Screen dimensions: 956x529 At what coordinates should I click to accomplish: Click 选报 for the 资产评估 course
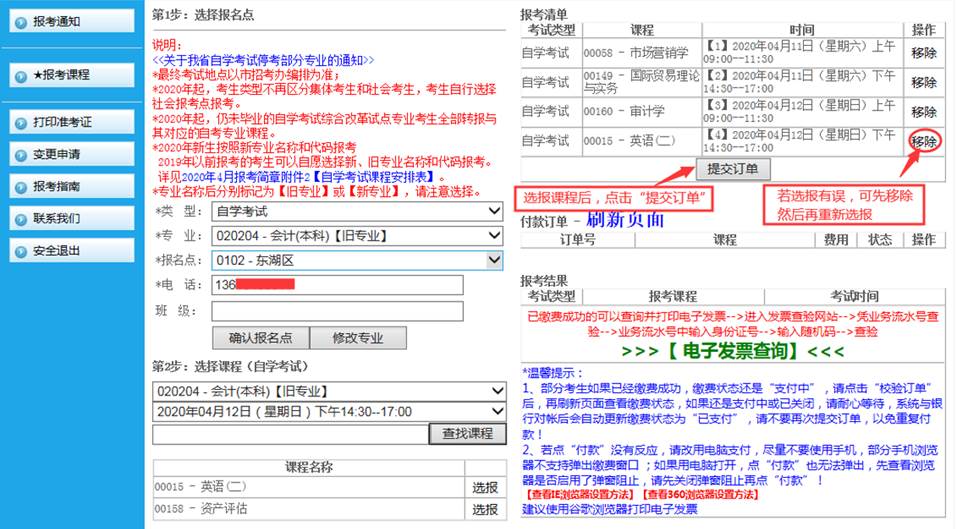[x=485, y=509]
